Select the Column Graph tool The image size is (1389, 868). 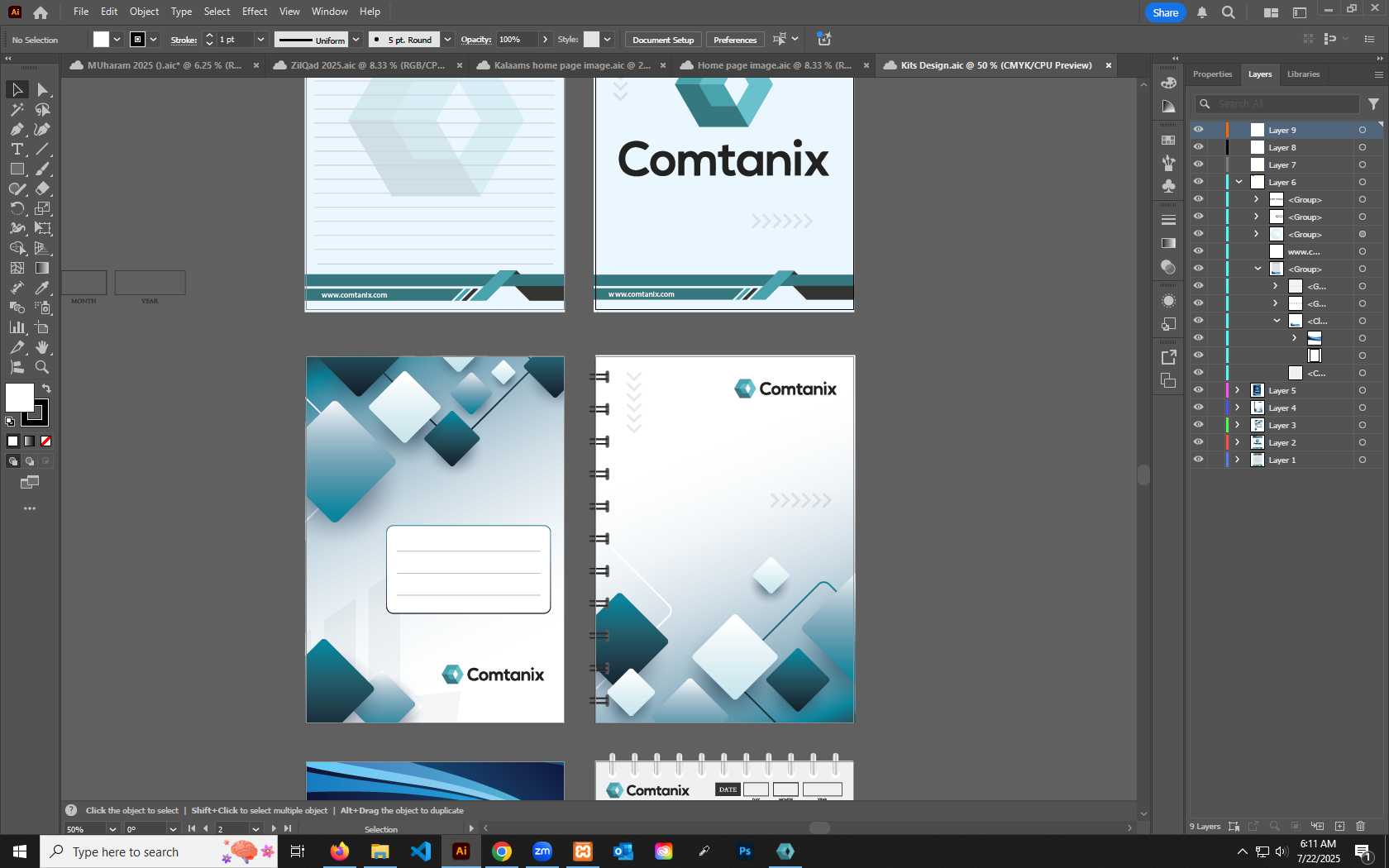[x=17, y=327]
